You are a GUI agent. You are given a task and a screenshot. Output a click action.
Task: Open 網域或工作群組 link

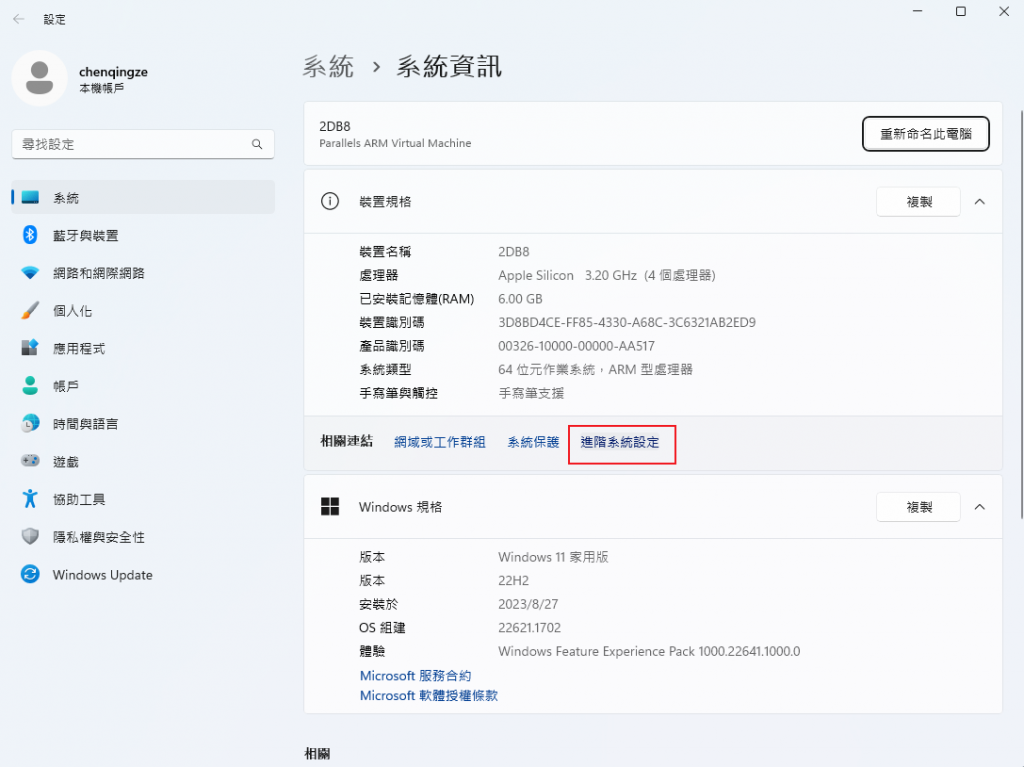pyautogui.click(x=440, y=442)
